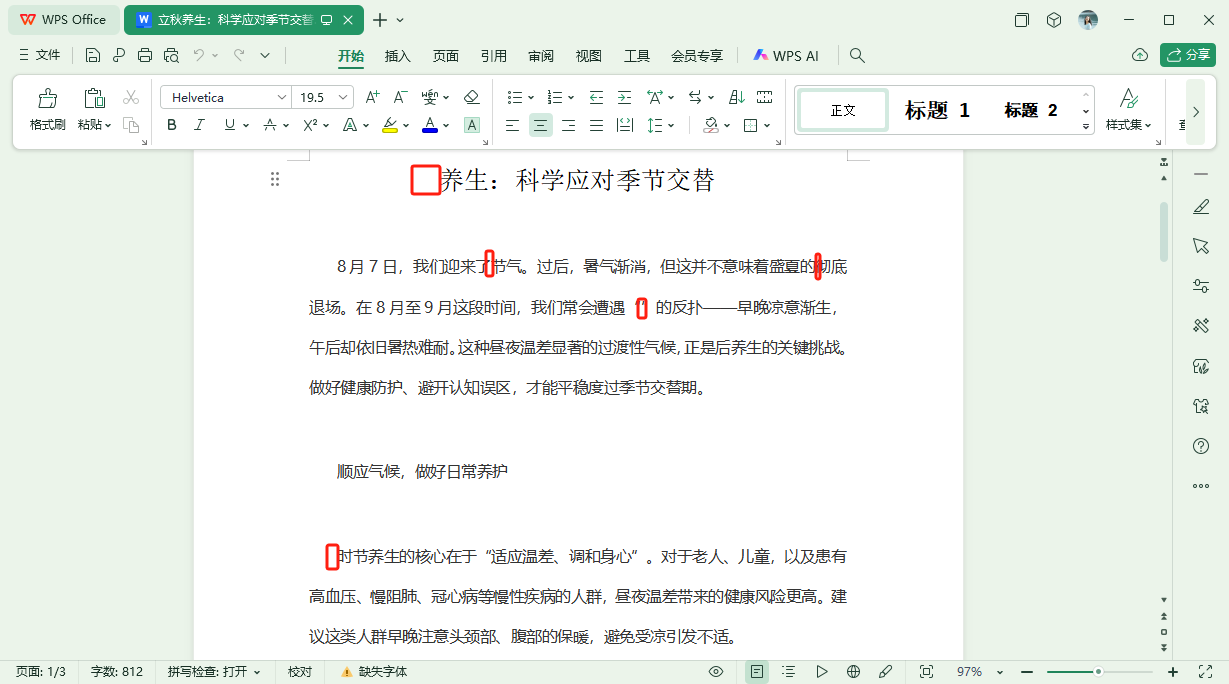The height and width of the screenshot is (684, 1229).
Task: Open the Find and Replace magnifier icon
Action: (857, 56)
